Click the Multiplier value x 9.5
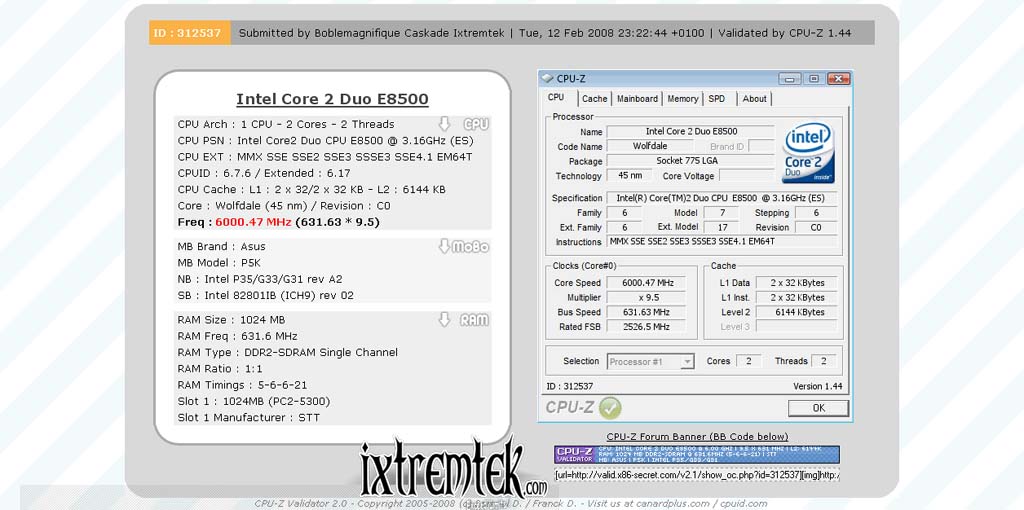 pos(647,297)
